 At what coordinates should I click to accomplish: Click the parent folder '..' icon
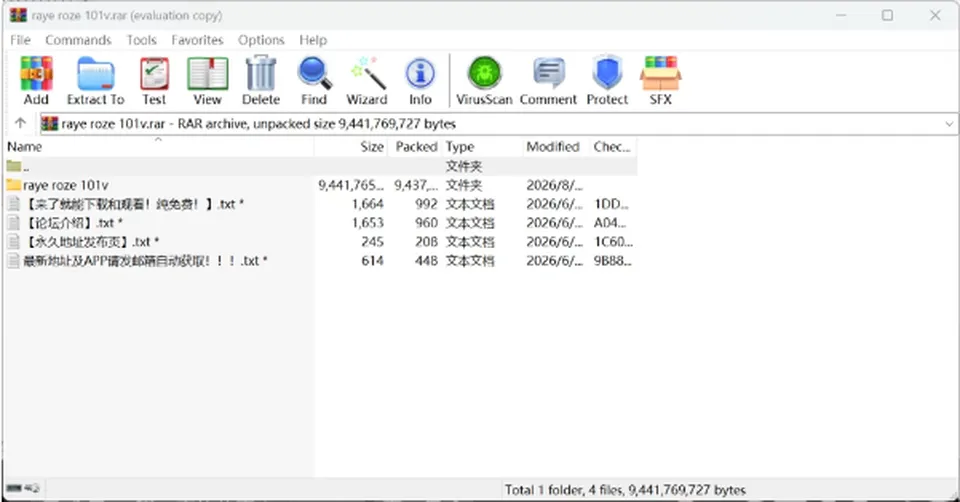point(13,166)
